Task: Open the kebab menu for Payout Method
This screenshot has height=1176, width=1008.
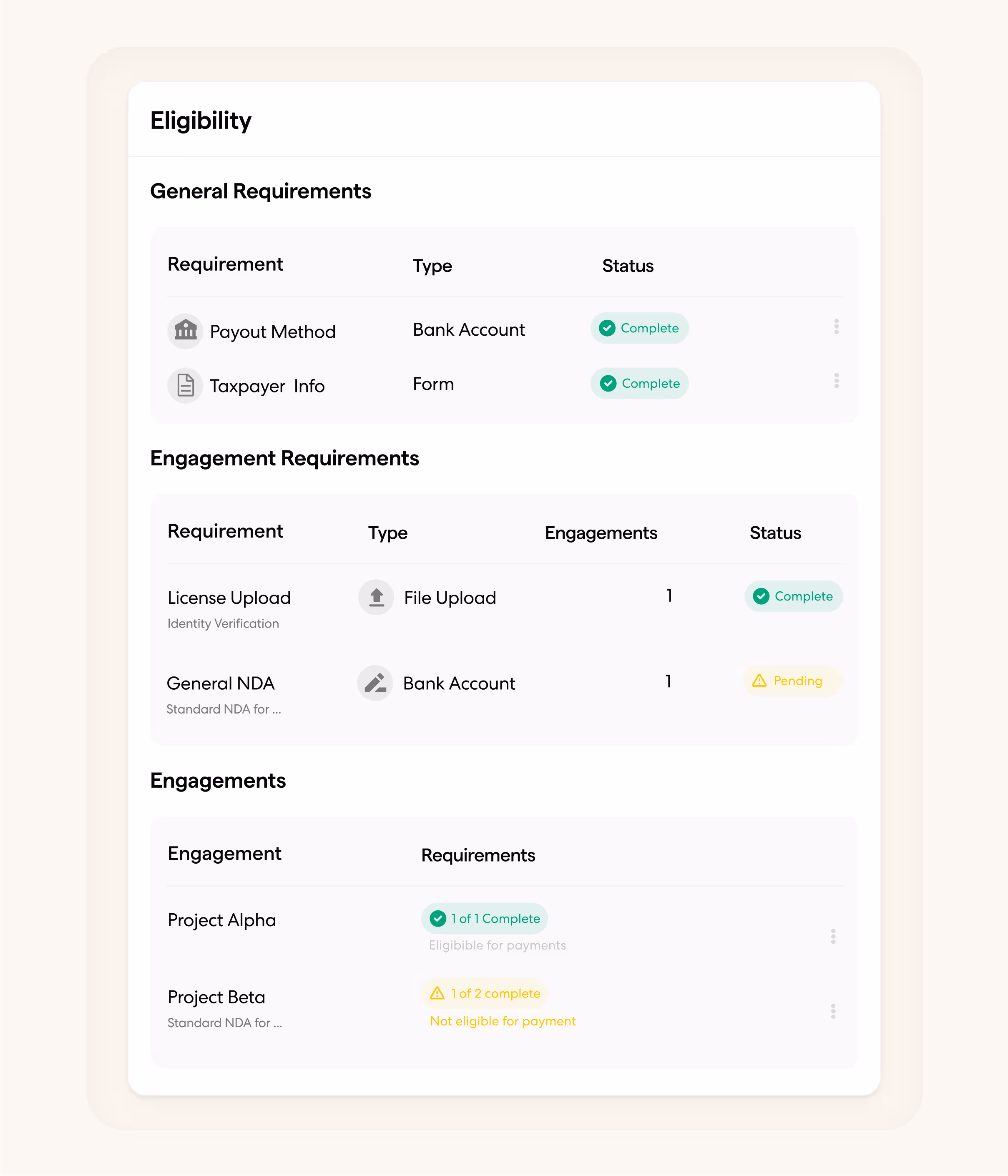Action: point(837,327)
